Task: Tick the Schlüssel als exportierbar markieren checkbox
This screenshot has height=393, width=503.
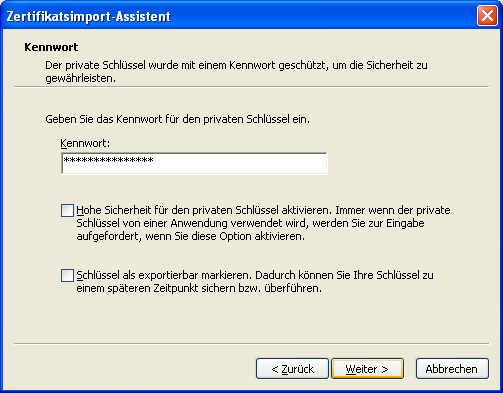Action: click(x=67, y=276)
